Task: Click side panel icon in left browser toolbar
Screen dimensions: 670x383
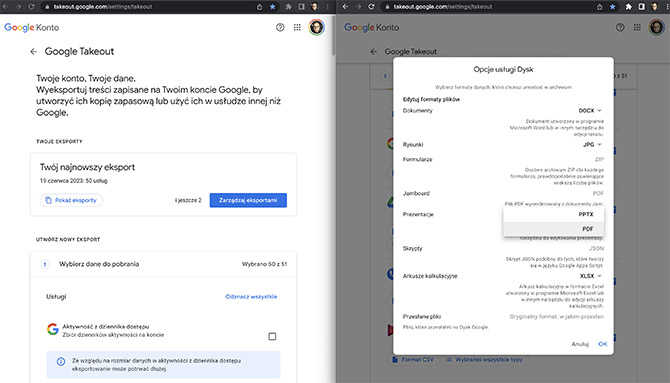Action: pyautogui.click(x=302, y=7)
